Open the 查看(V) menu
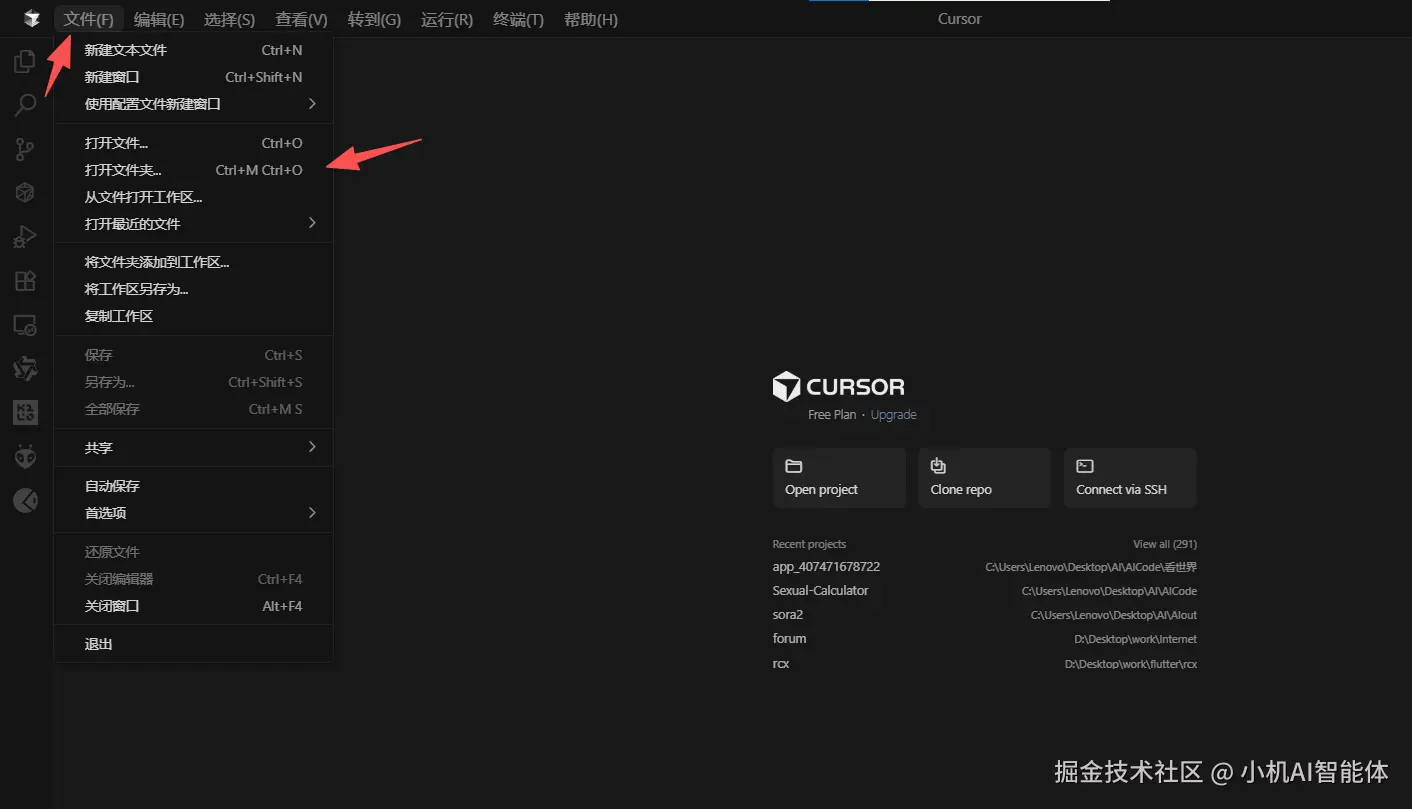The image size is (1412, 809). [301, 19]
